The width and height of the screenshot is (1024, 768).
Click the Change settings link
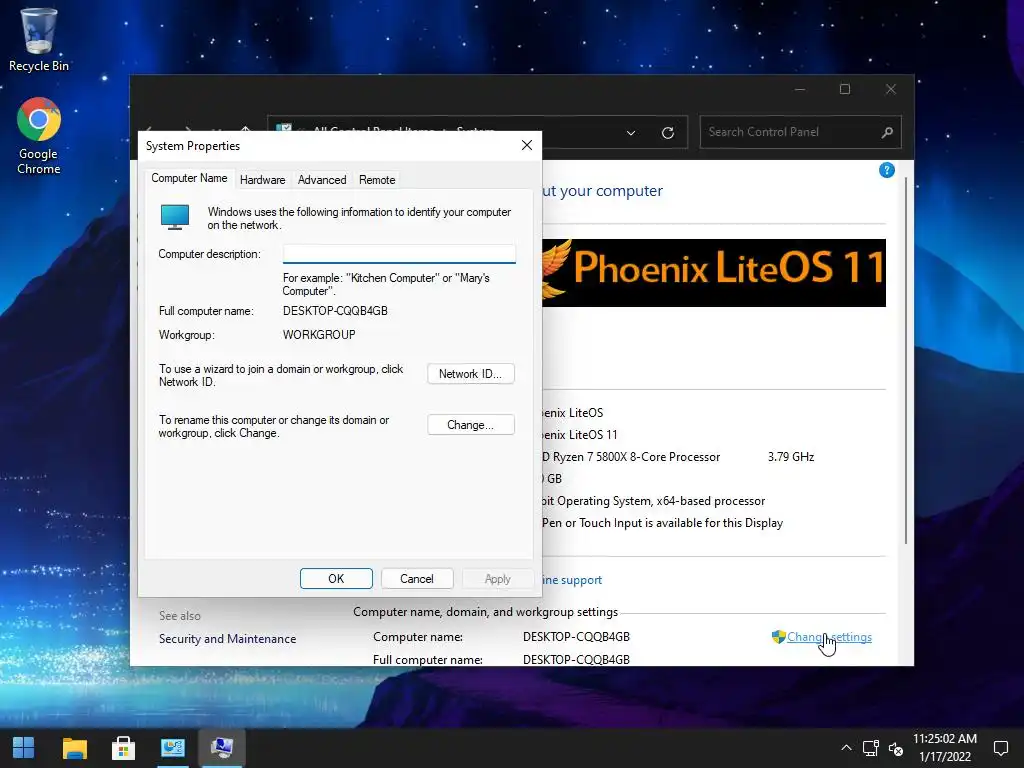point(829,637)
